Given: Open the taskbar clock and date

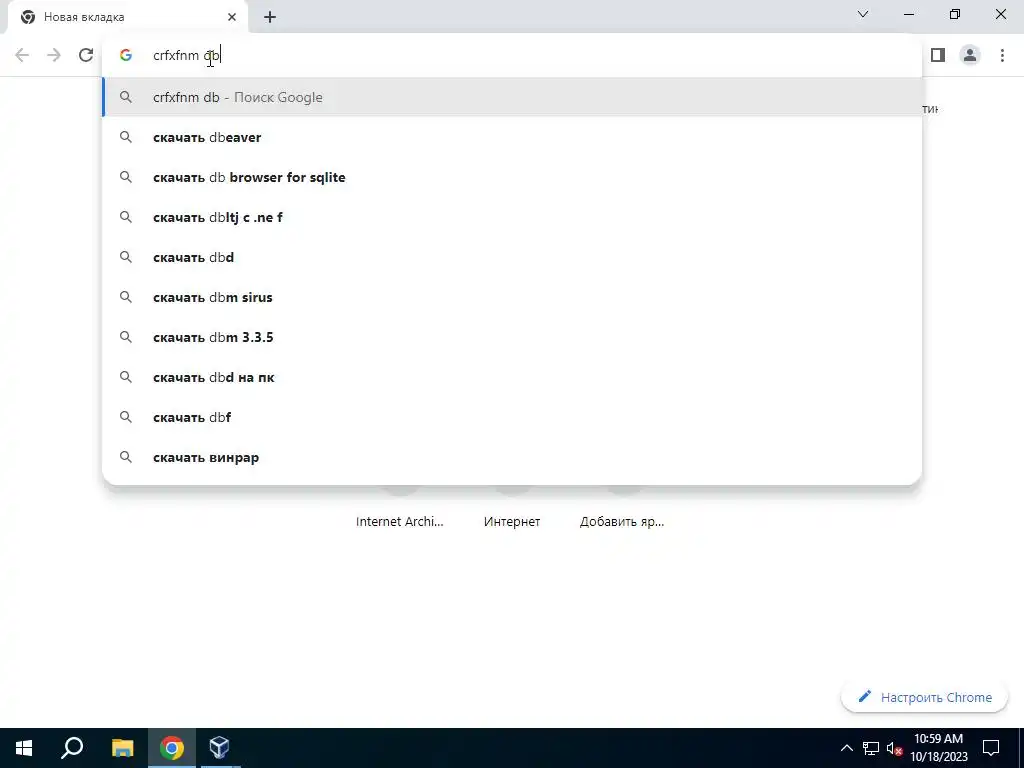Looking at the screenshot, I should [x=938, y=748].
